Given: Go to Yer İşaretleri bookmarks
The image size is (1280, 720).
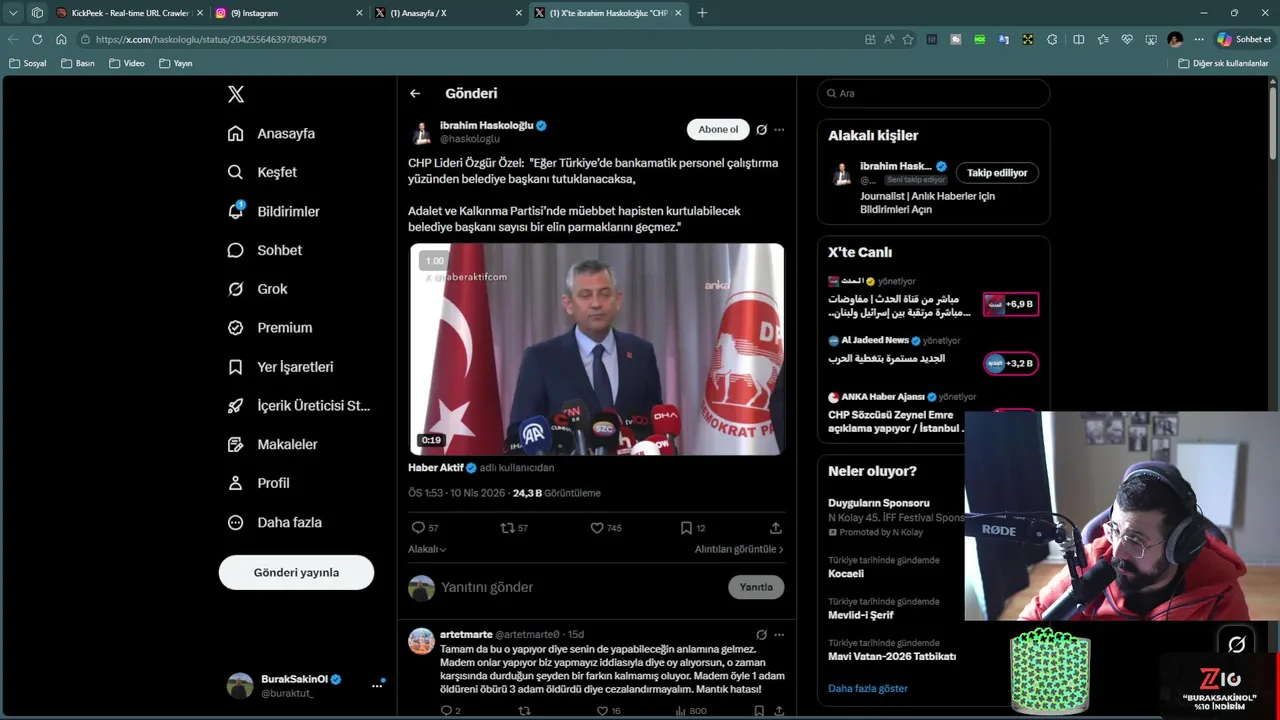Looking at the screenshot, I should point(280,367).
